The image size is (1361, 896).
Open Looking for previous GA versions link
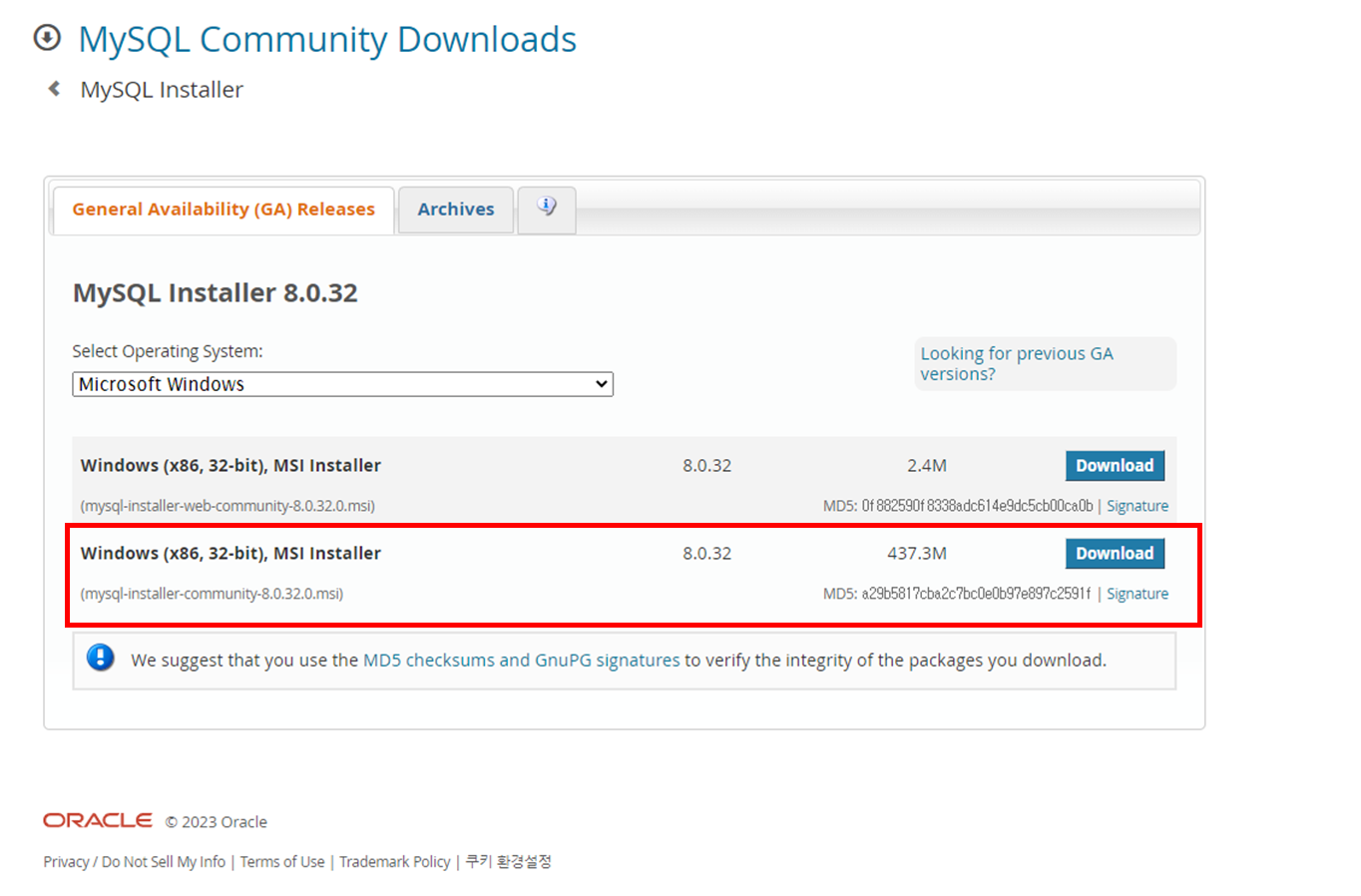click(1017, 364)
